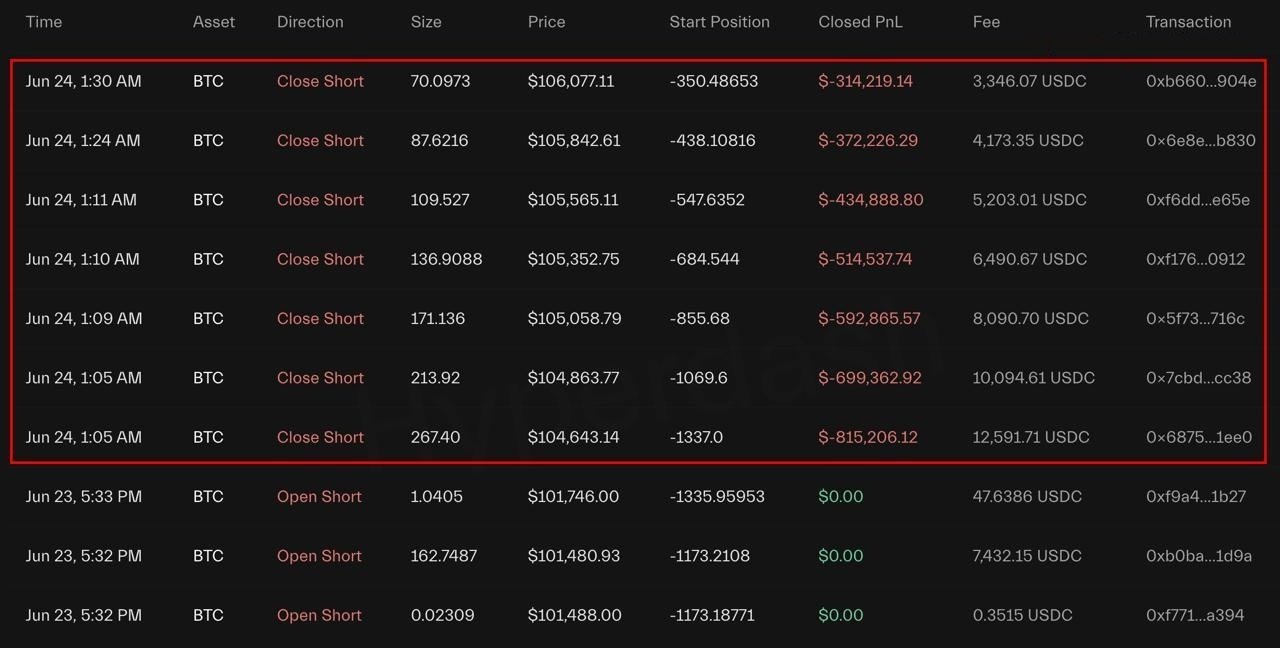Click the Size column header
Viewport: 1280px width, 648px height.
pos(426,22)
